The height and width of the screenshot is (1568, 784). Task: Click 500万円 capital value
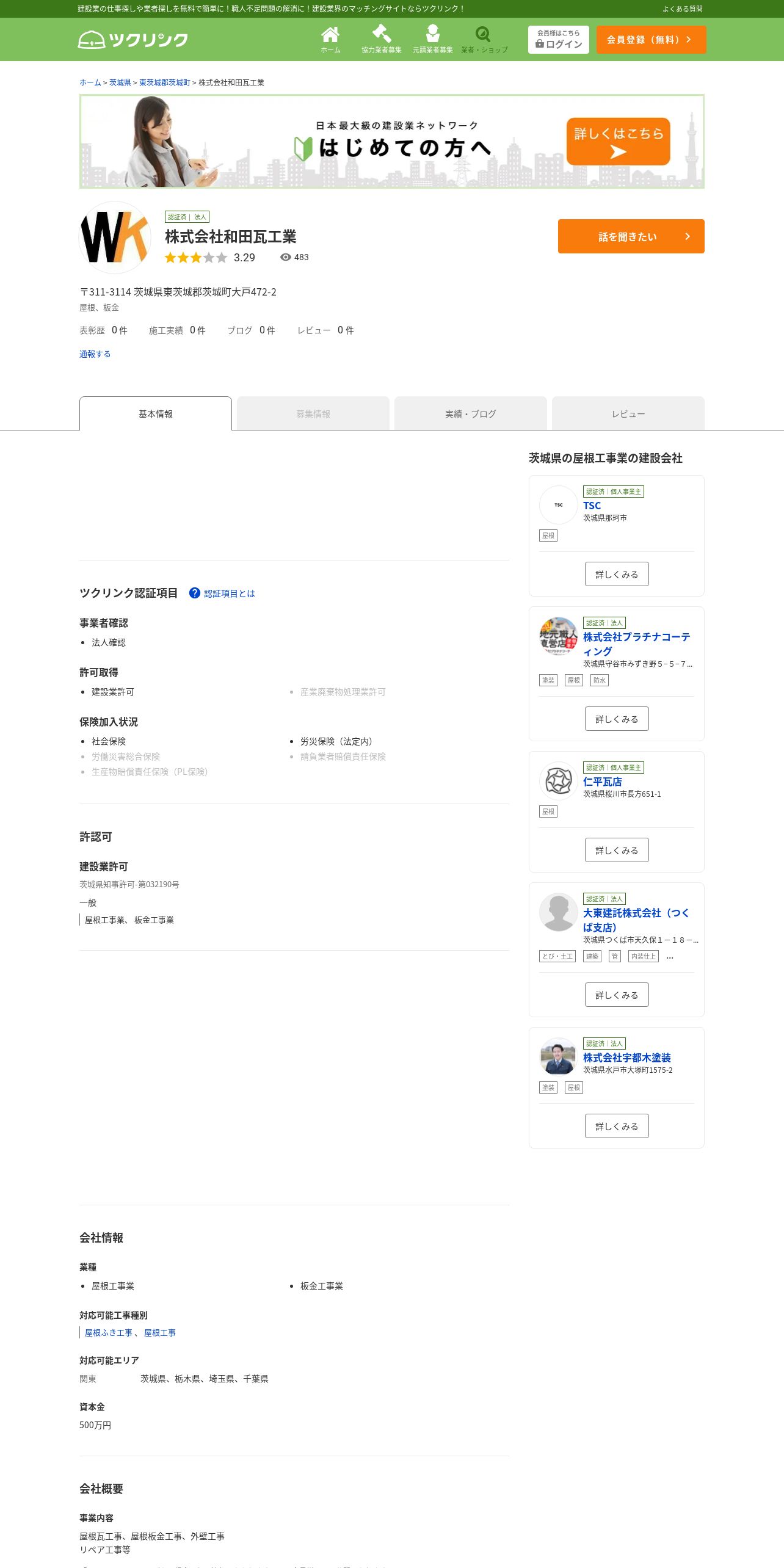tap(95, 1425)
